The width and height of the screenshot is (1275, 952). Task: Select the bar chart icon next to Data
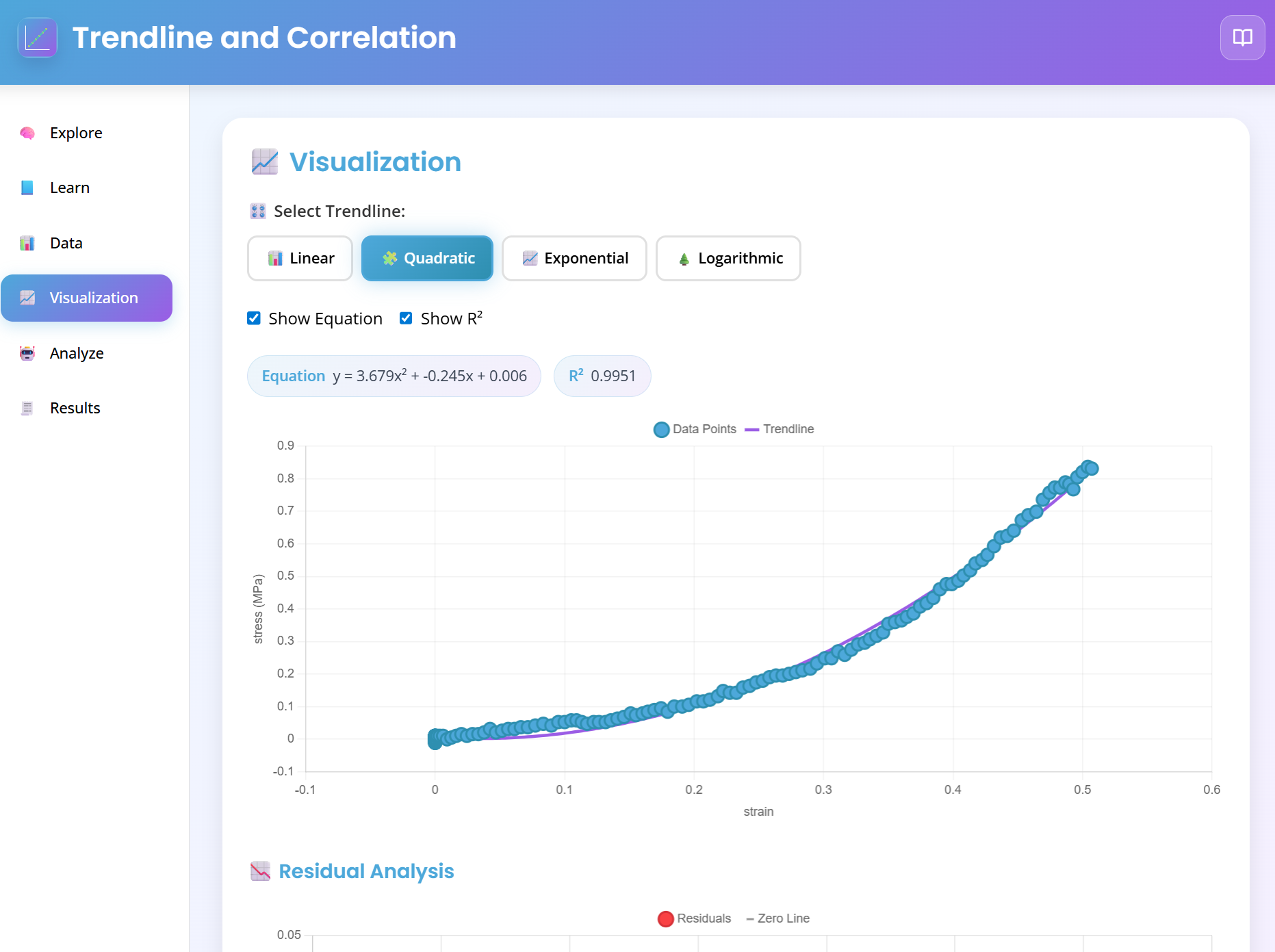(x=27, y=243)
